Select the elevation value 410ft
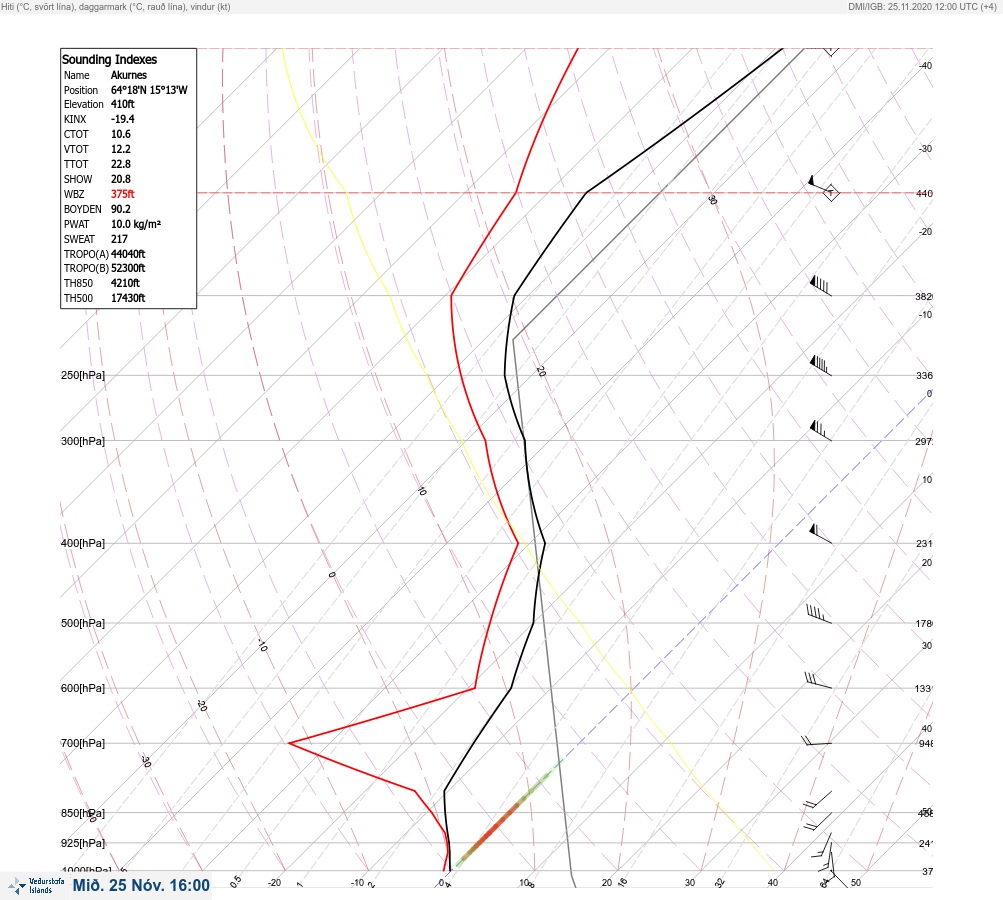 pyautogui.click(x=123, y=104)
